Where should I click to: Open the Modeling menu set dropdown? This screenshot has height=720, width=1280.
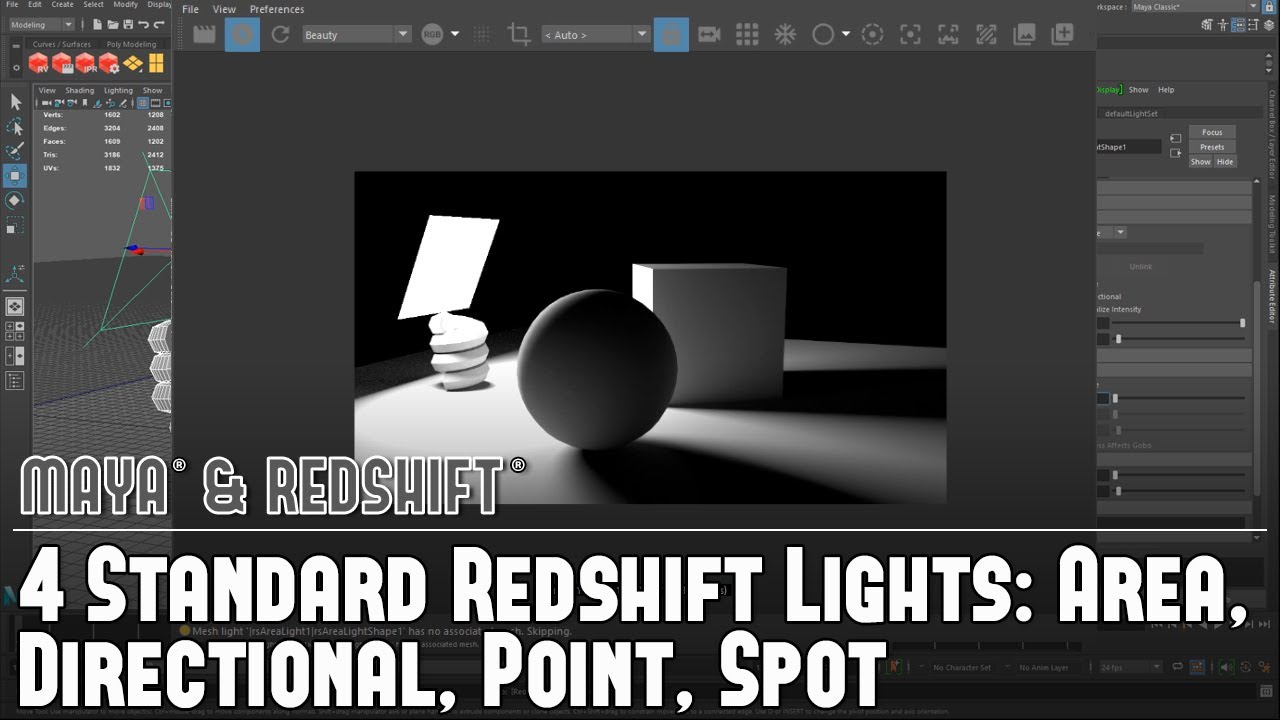tap(41, 24)
